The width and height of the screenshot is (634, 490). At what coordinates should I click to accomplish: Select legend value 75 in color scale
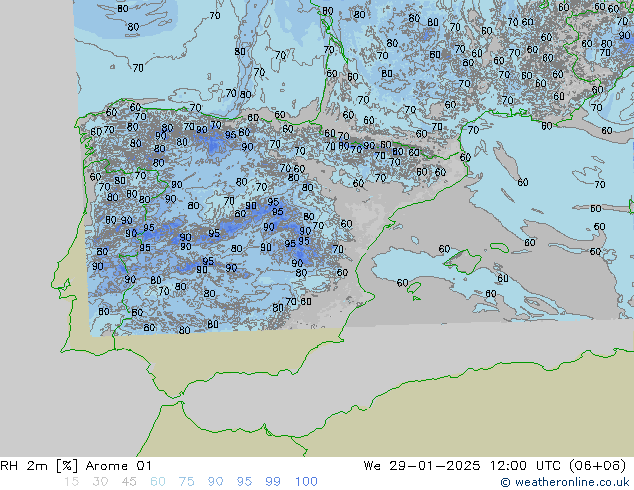186,482
